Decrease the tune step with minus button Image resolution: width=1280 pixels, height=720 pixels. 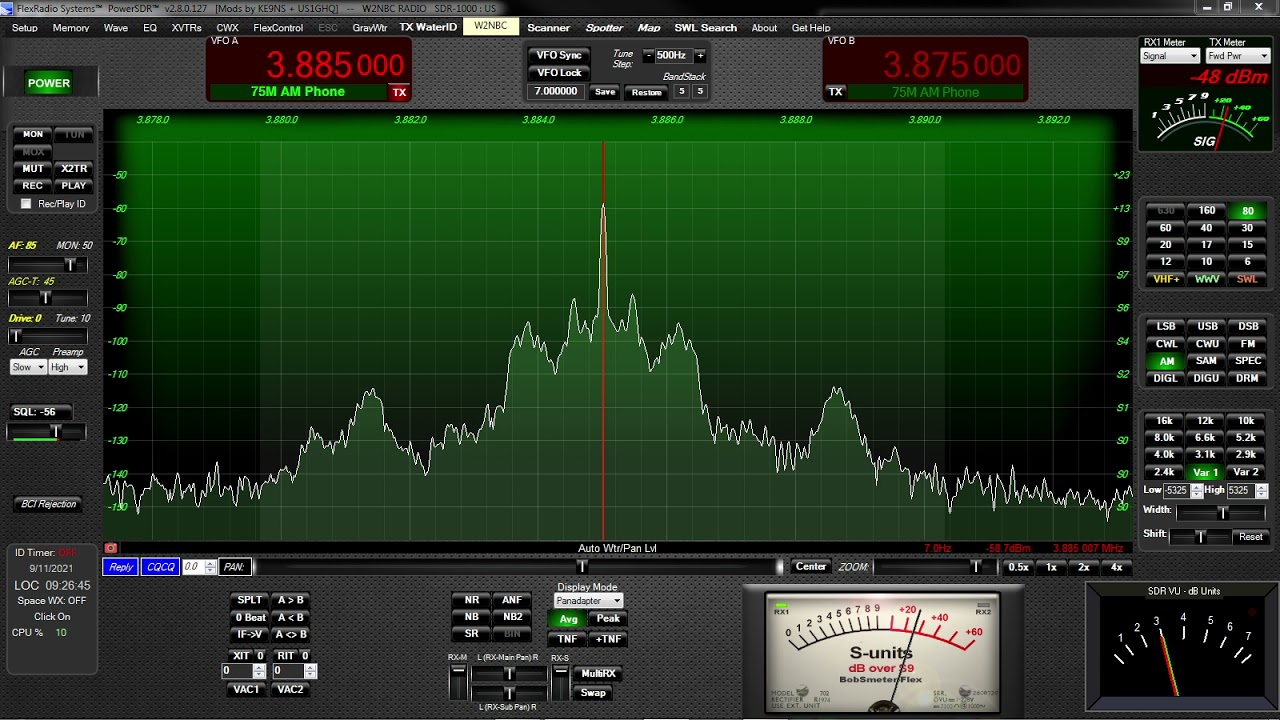click(x=648, y=56)
